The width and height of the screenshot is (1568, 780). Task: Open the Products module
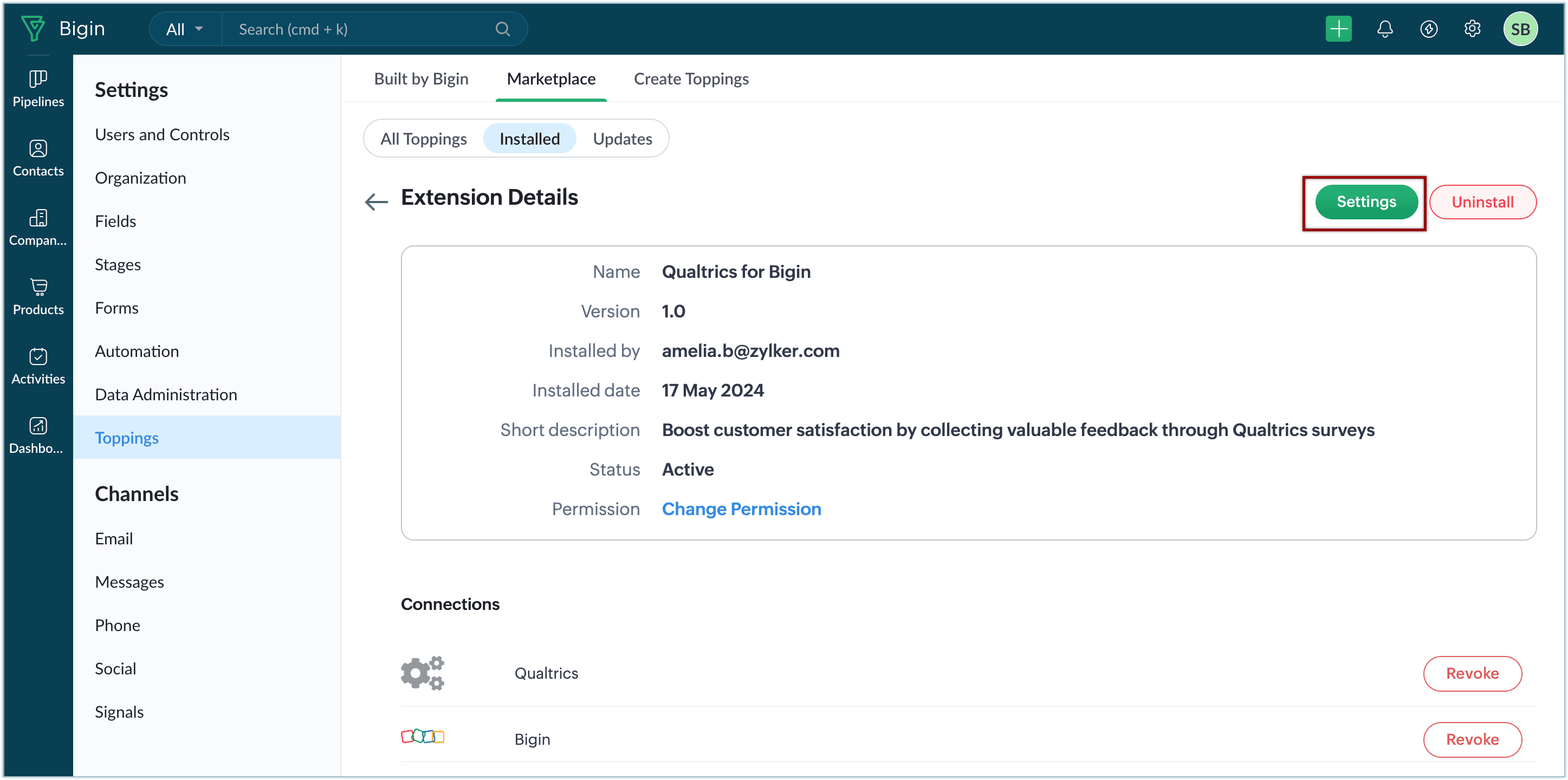coord(38,297)
